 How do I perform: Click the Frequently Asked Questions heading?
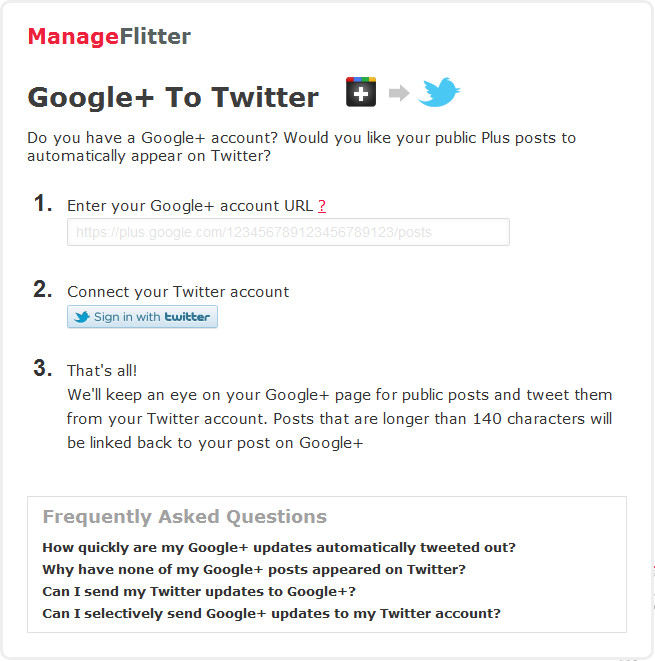(x=185, y=517)
